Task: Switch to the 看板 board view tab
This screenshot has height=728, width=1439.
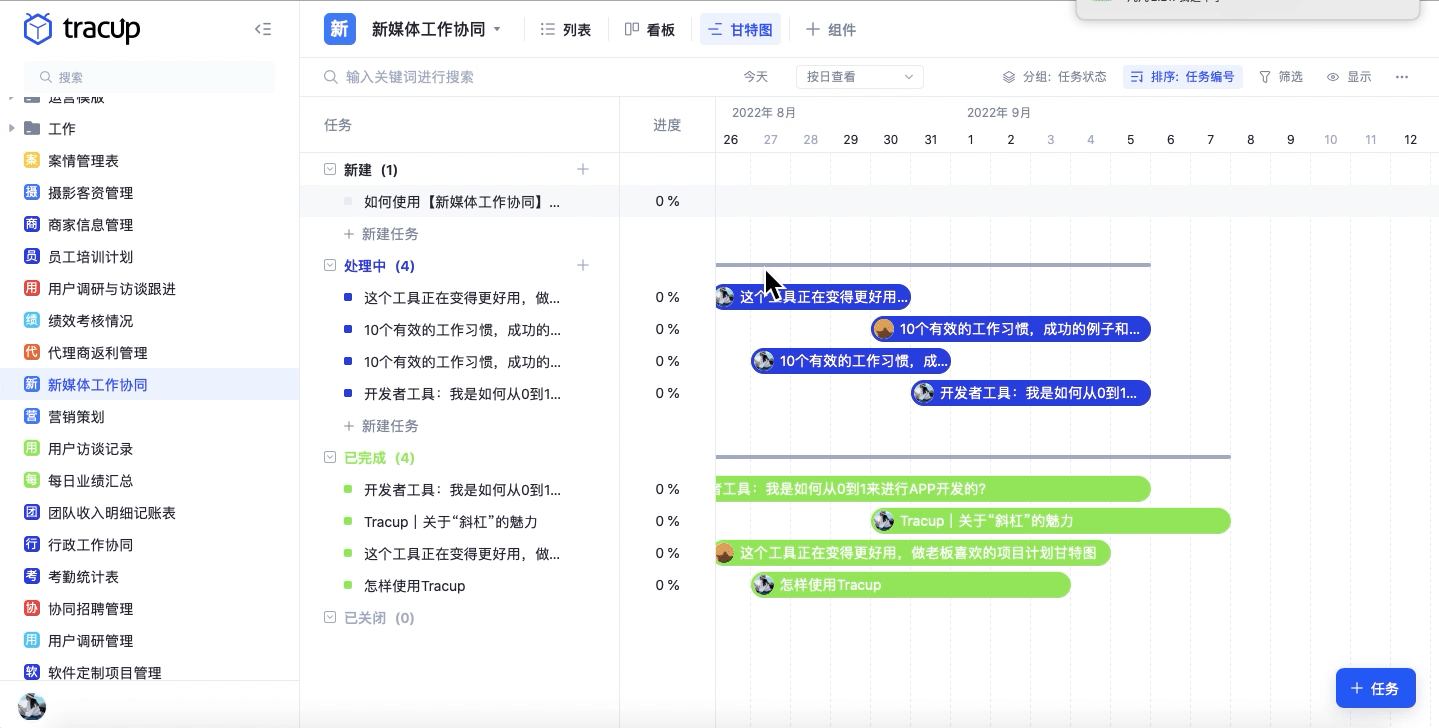Action: [649, 30]
